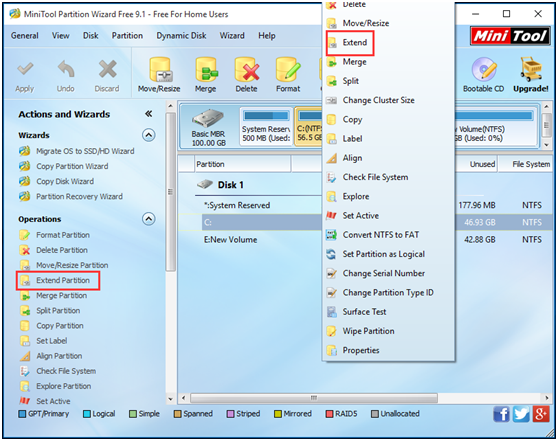Click the Twitter bird icon
558x441 pixels.
click(x=521, y=414)
